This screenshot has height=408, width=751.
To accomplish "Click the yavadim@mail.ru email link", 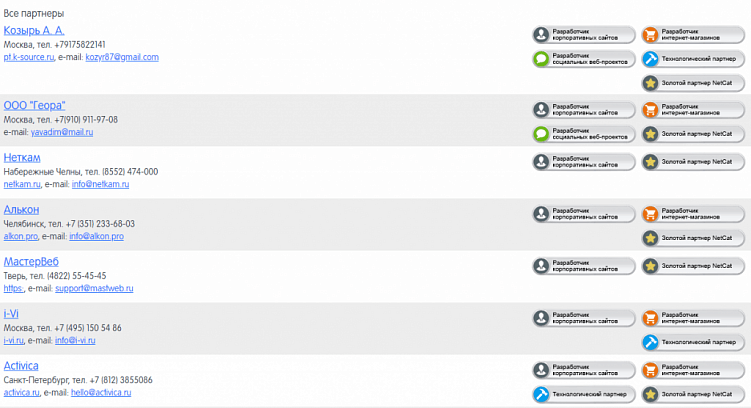I will 61,132.
